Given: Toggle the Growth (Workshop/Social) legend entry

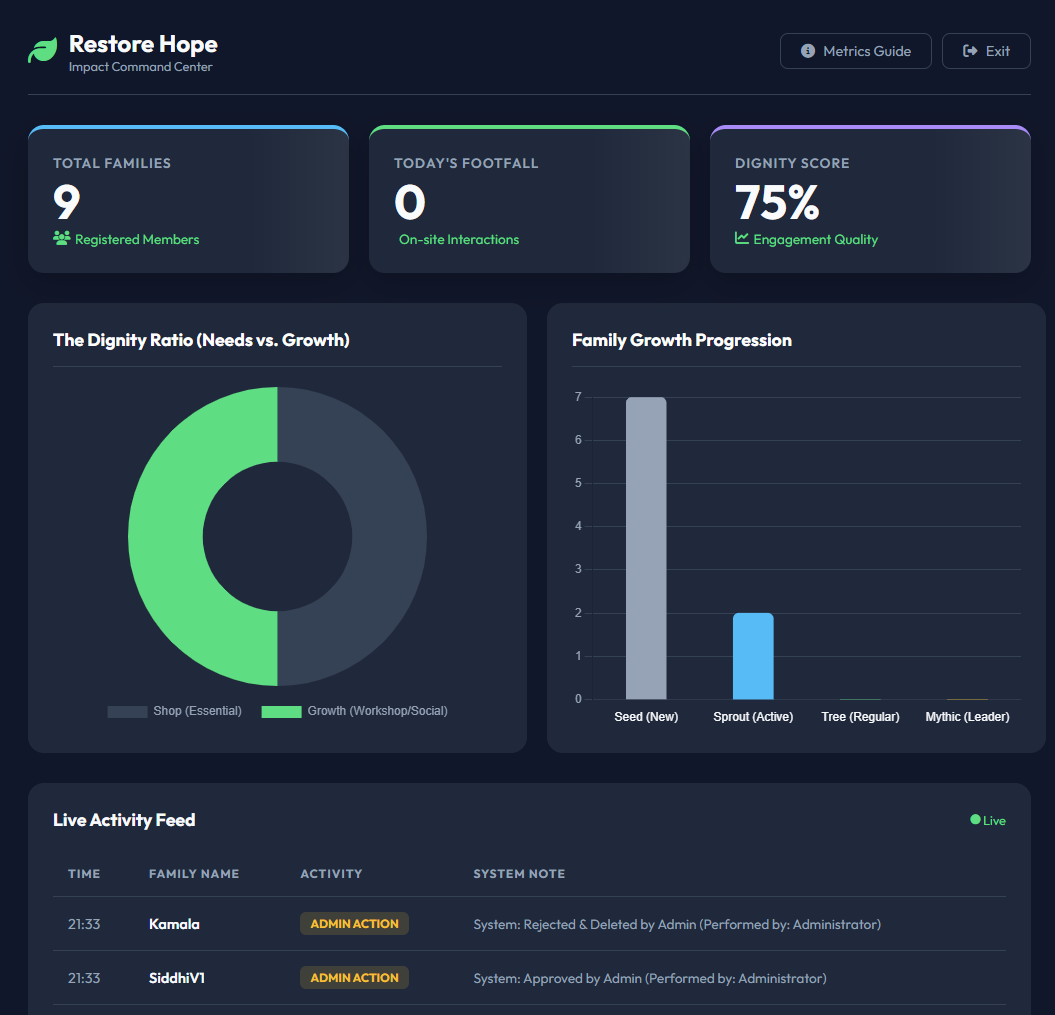Looking at the screenshot, I should click(354, 711).
